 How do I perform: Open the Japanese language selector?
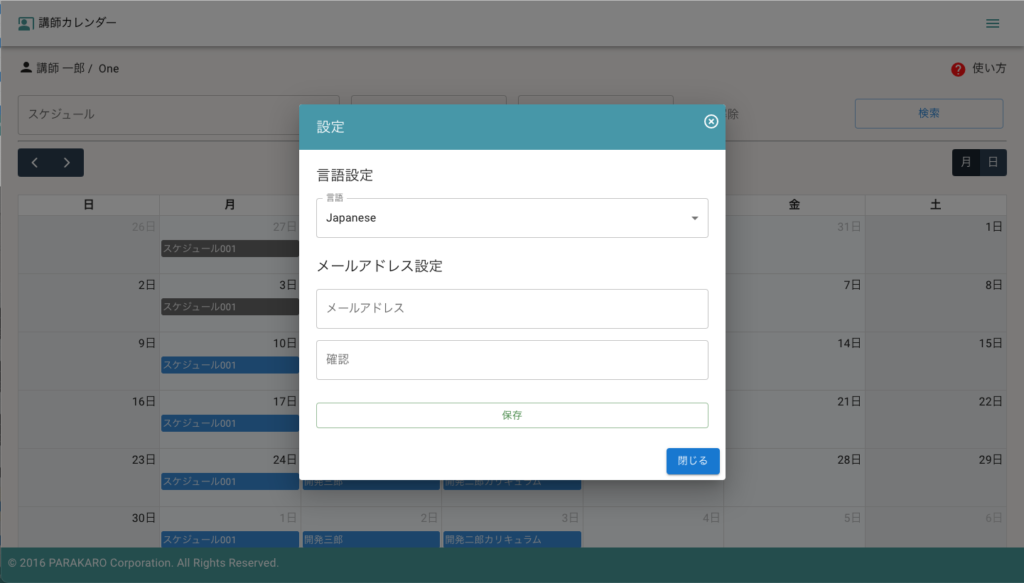(x=500, y=218)
